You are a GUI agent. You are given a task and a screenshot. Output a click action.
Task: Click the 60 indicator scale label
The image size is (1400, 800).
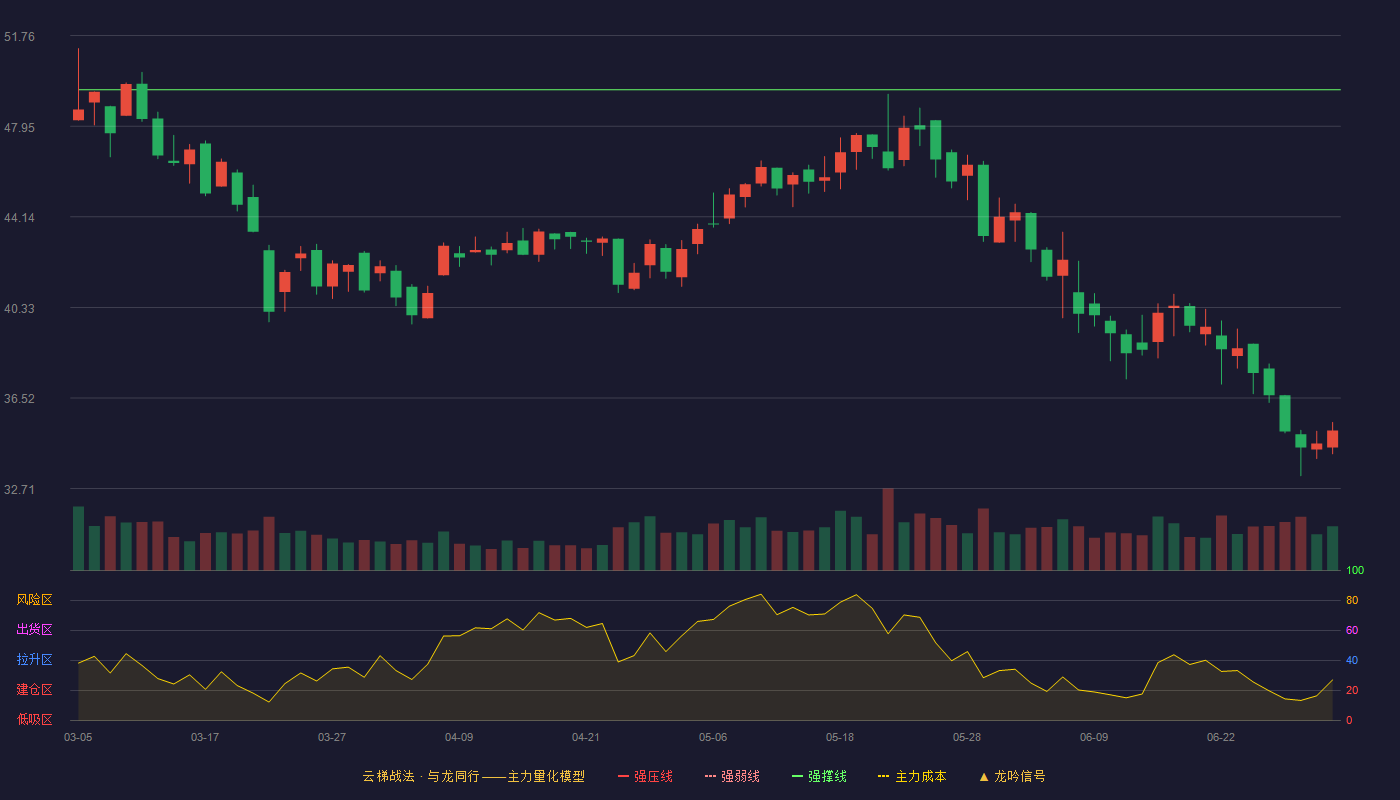pos(1352,630)
